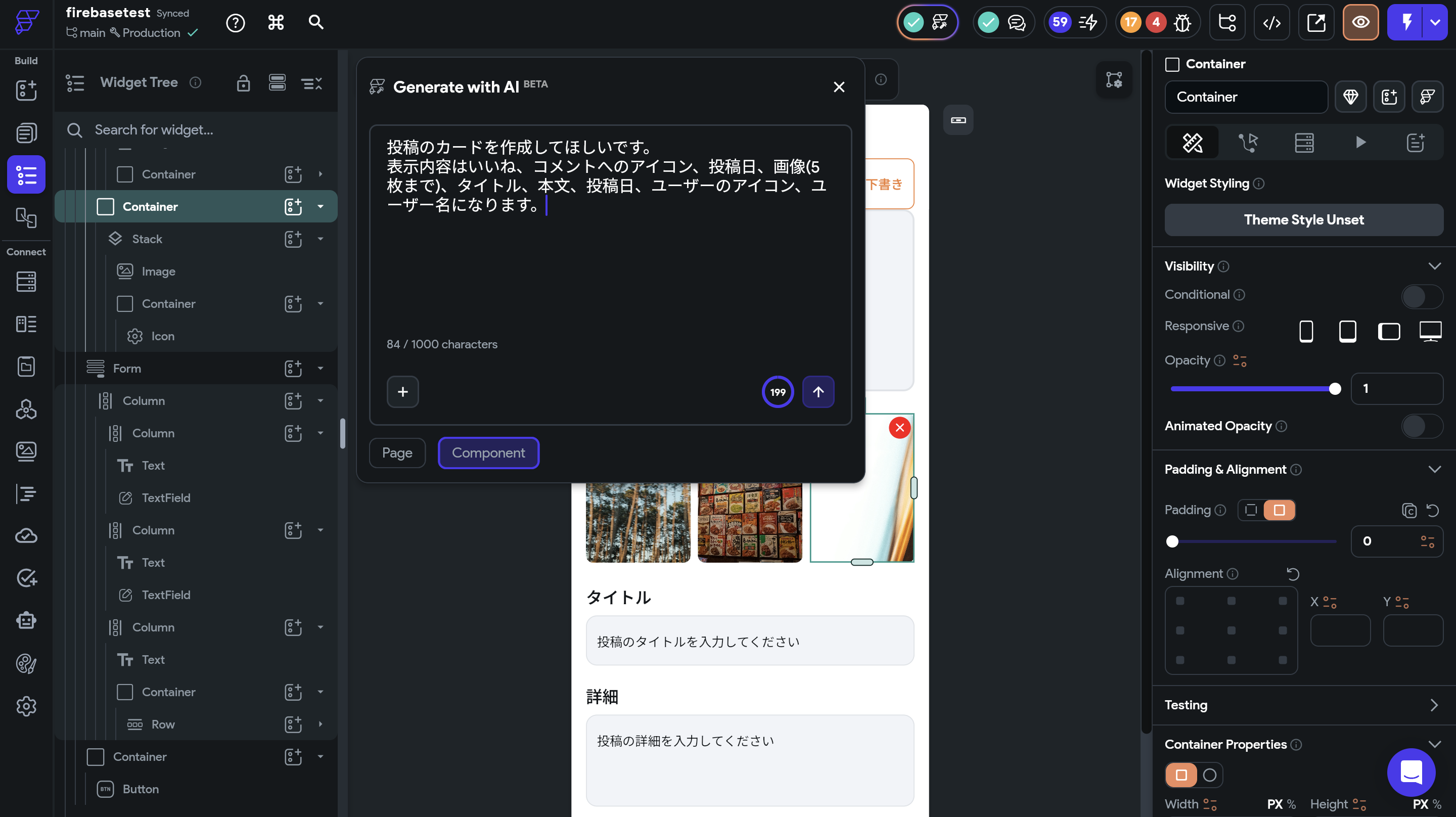
Task: Open keyboard shortcuts panel
Action: [275, 23]
